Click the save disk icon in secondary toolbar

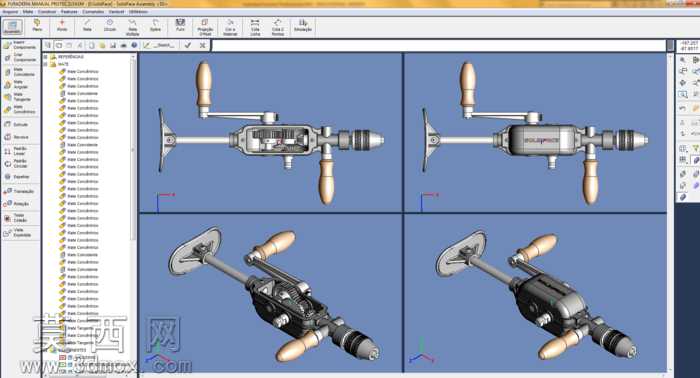[113, 45]
